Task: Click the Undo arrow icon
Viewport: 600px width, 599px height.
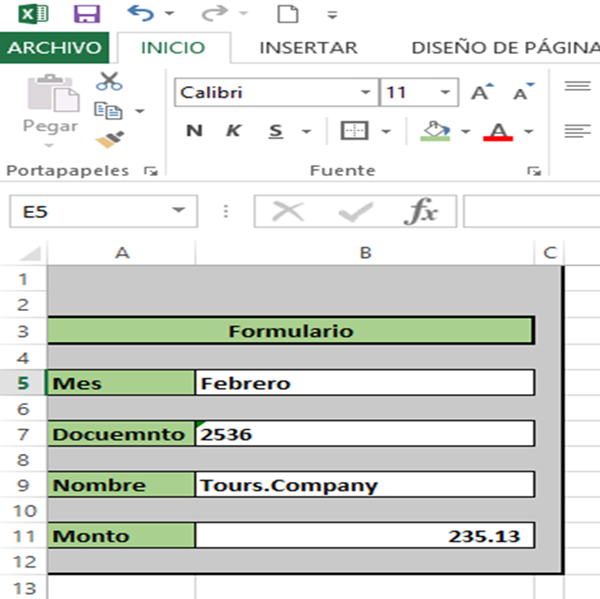Action: 140,14
